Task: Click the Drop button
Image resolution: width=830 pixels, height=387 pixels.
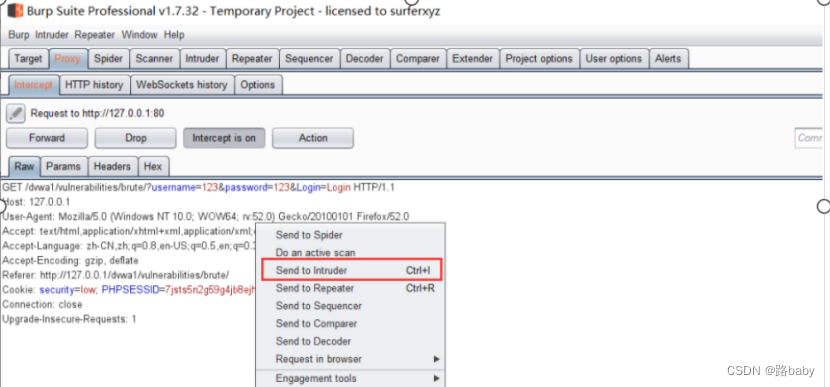Action: (x=136, y=138)
